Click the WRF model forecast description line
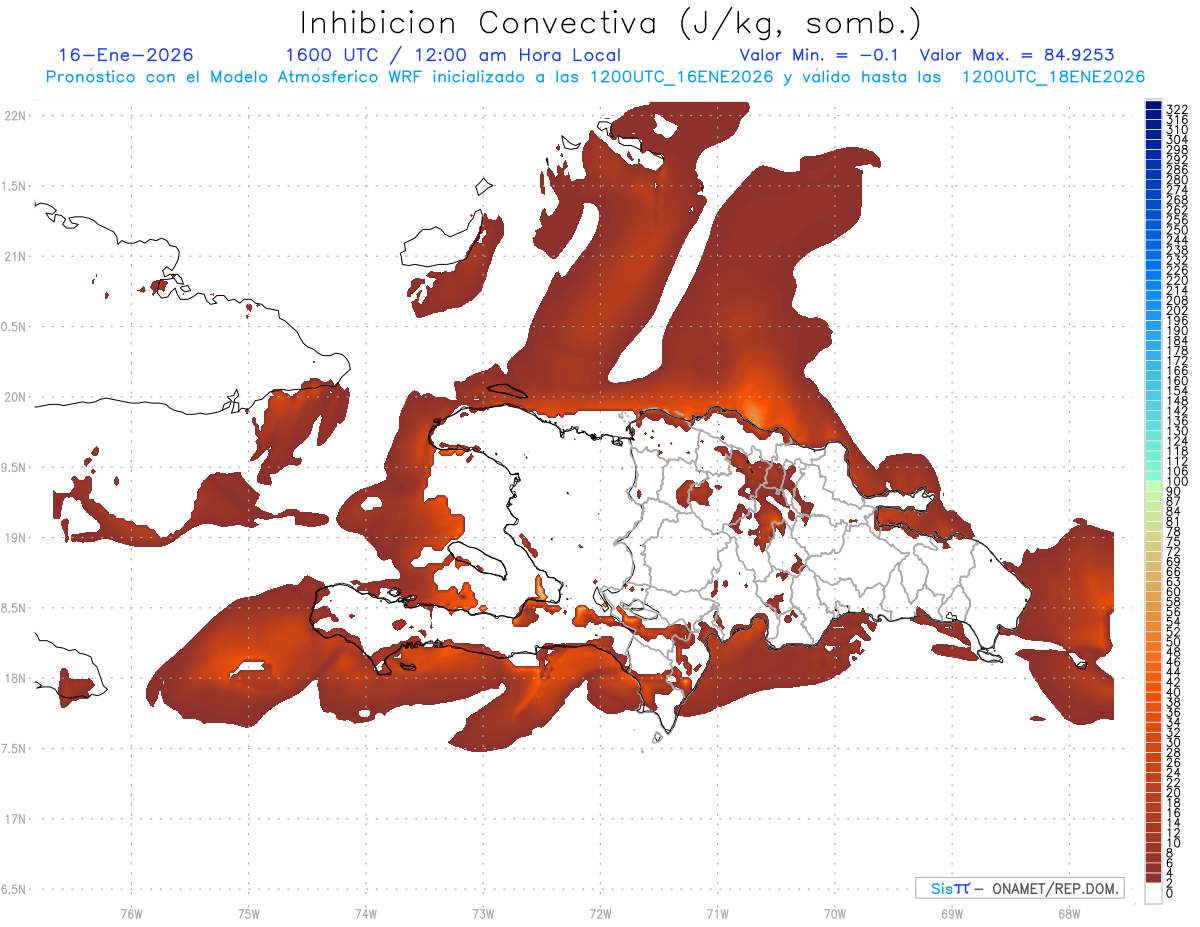Screen dimensions: 1200x927 (595, 77)
